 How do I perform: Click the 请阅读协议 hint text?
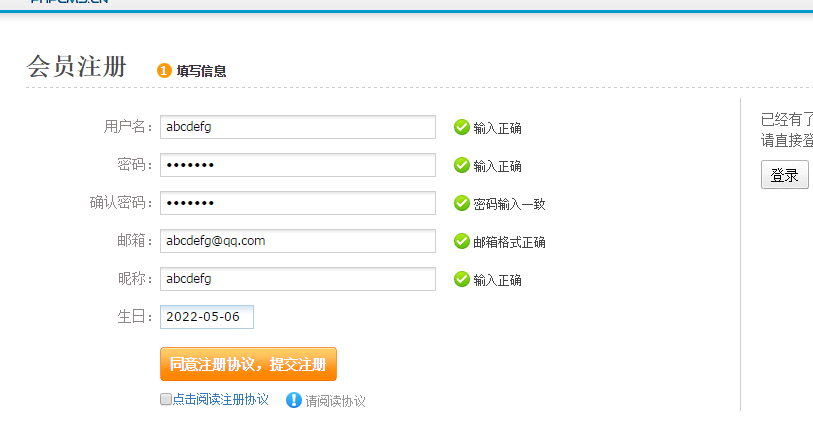tap(335, 401)
